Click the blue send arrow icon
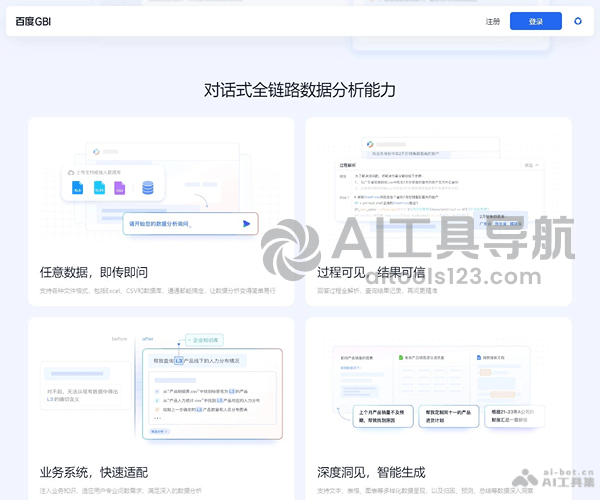The width and height of the screenshot is (600, 500). [x=246, y=223]
